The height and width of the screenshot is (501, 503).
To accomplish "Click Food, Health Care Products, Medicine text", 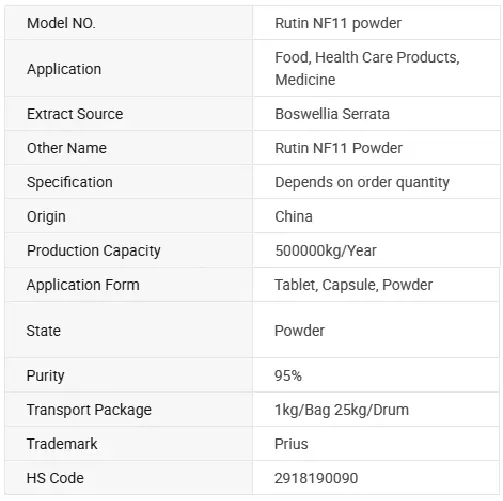I will [x=367, y=68].
